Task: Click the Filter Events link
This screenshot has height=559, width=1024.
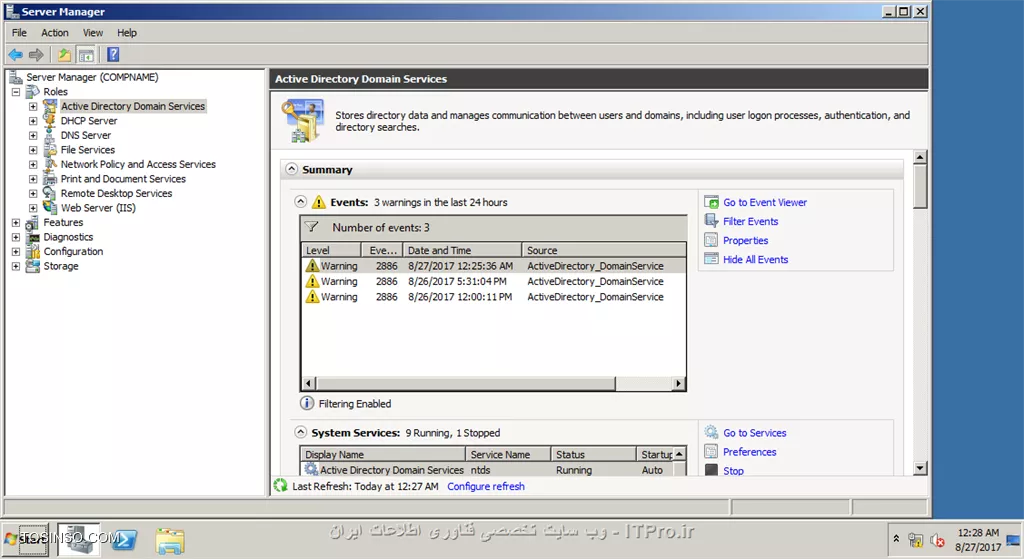Action: (750, 221)
